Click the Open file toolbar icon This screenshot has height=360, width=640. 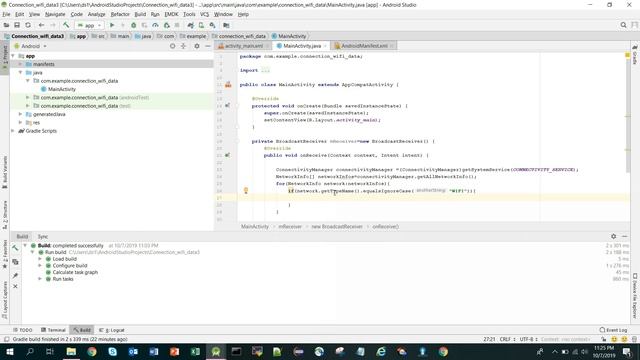coord(6,25)
